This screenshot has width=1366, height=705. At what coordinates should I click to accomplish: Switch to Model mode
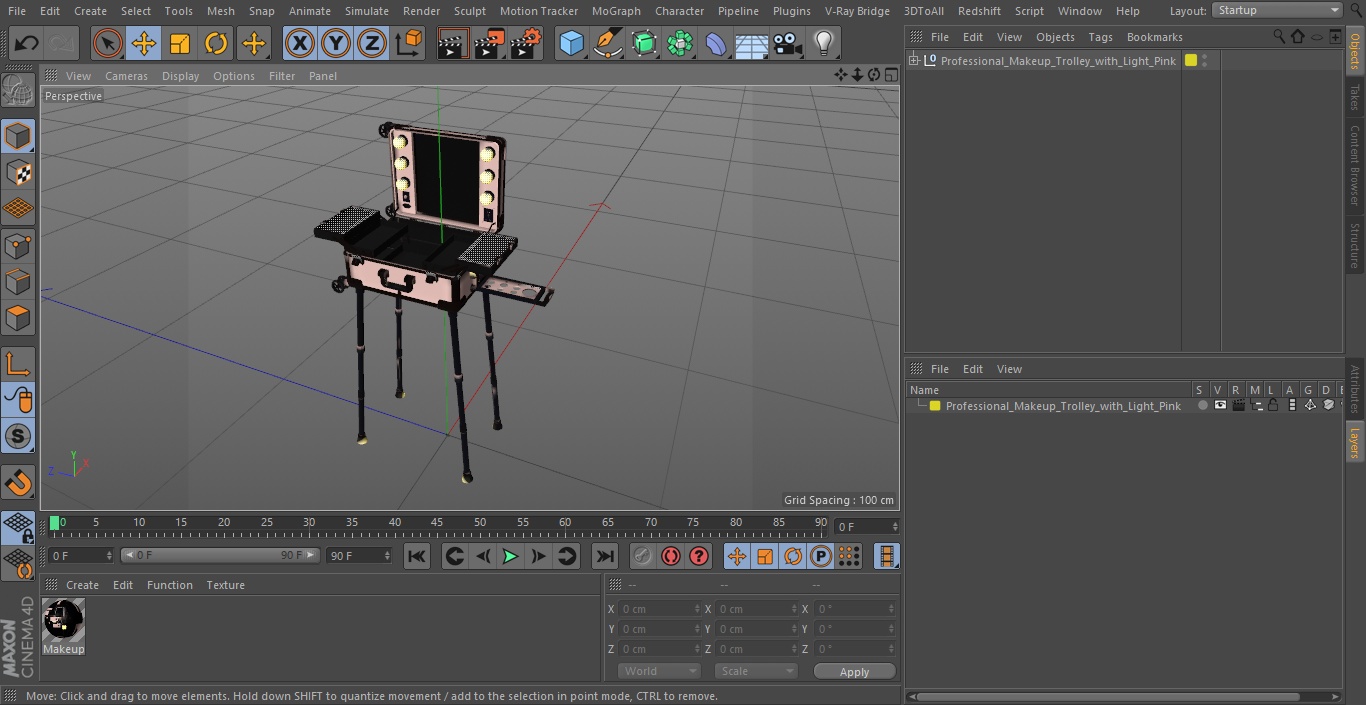(18, 136)
